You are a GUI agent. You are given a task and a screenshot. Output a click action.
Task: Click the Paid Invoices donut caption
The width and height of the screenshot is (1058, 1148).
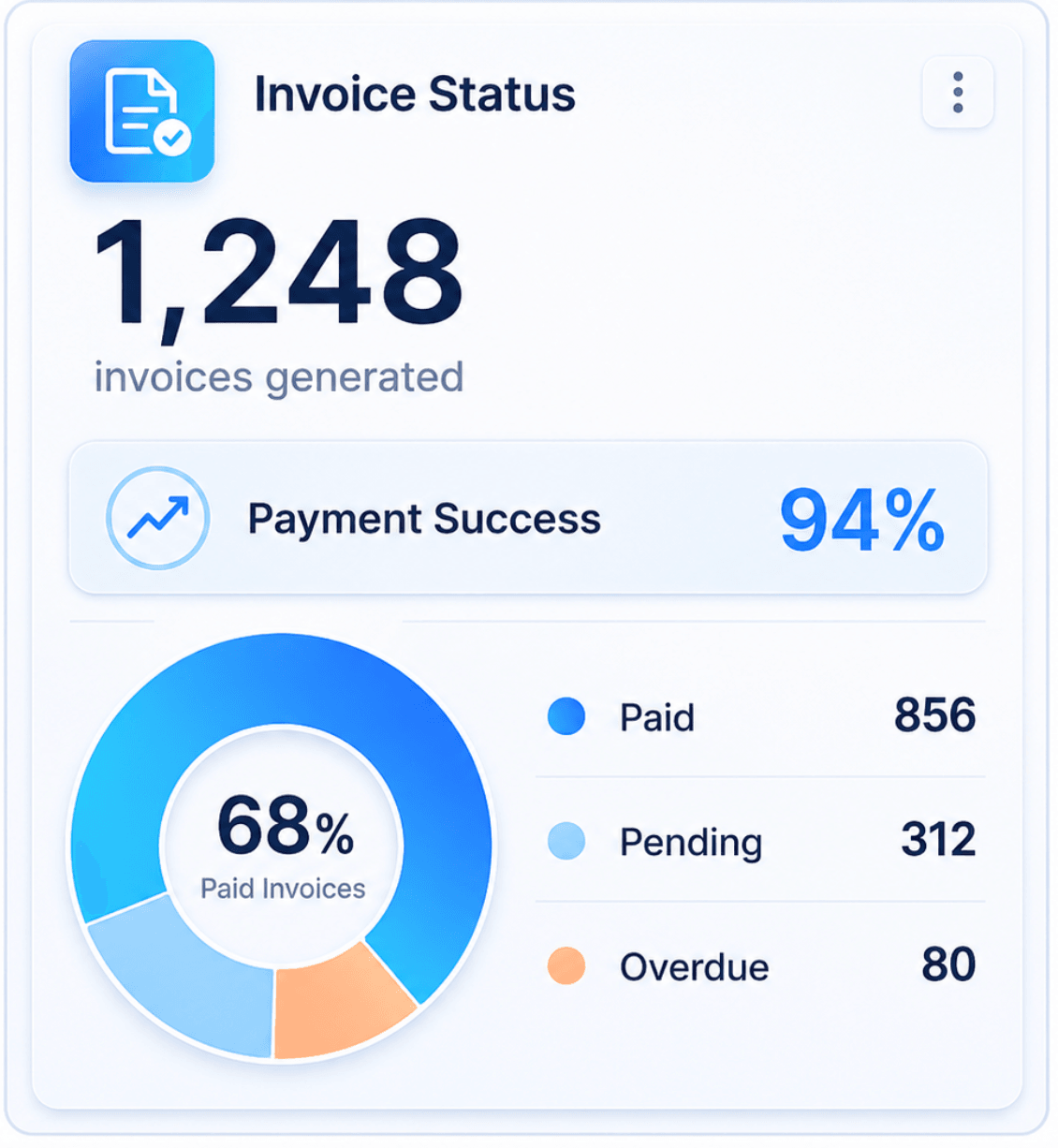[x=283, y=889]
